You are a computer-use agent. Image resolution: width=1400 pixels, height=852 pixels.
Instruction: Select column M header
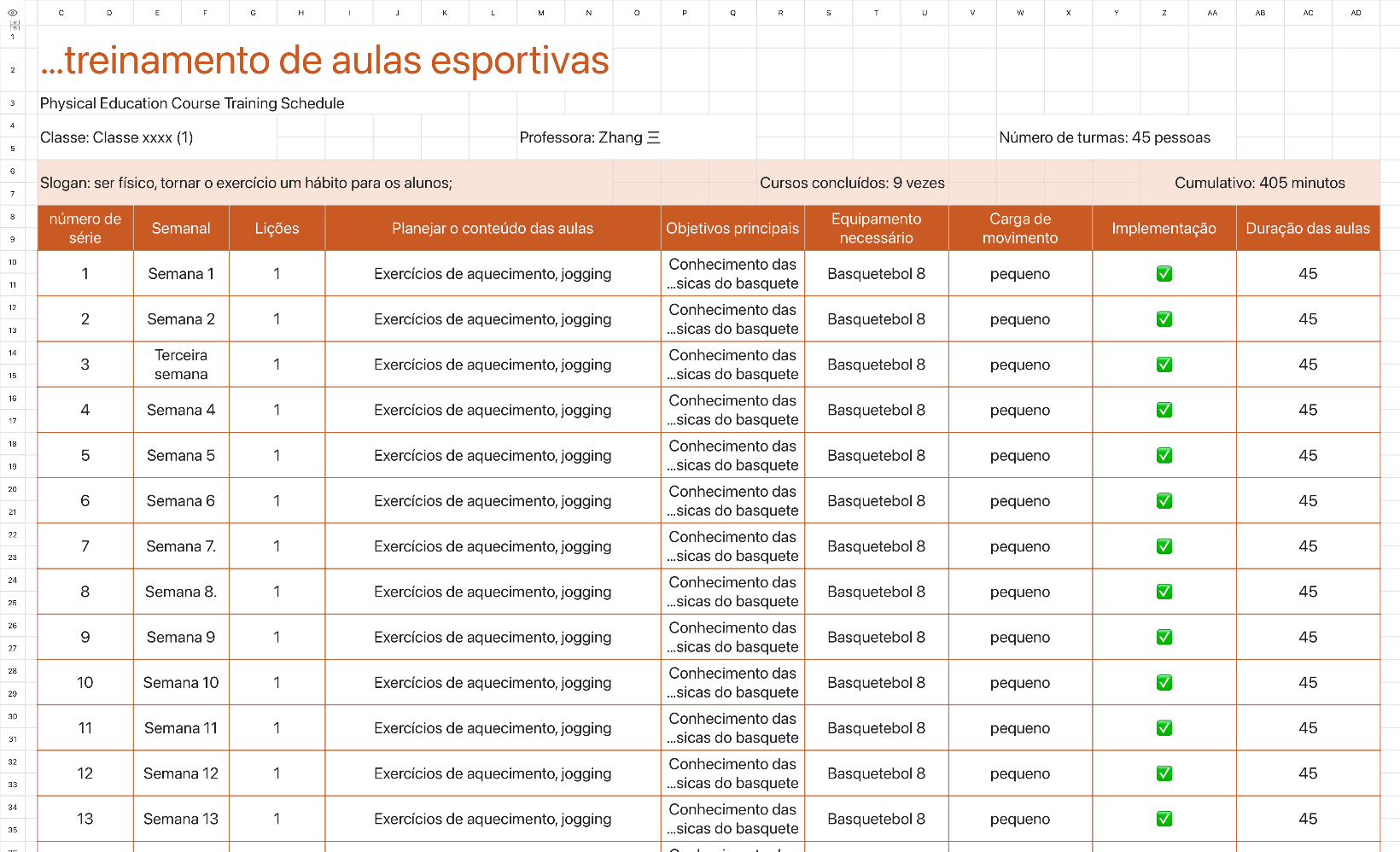point(541,13)
